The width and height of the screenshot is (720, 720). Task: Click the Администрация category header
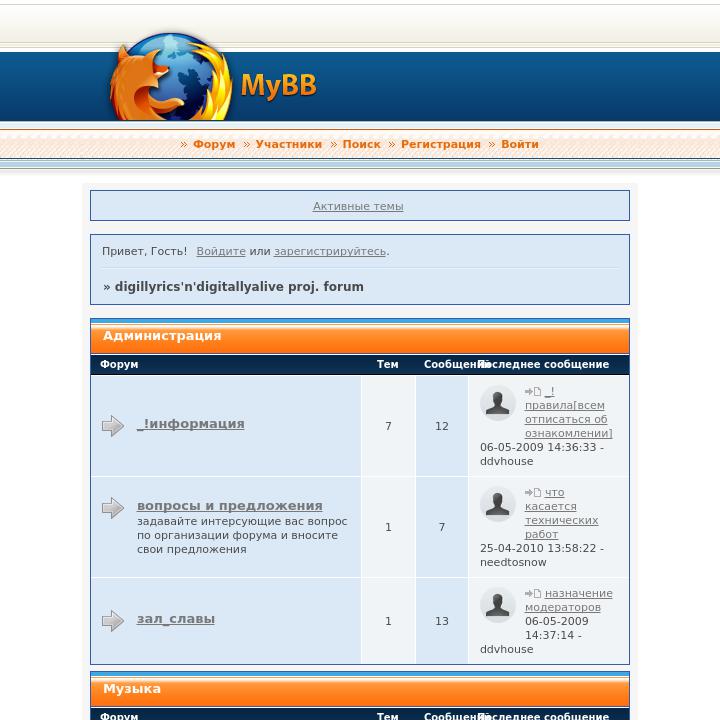pyautogui.click(x=360, y=336)
